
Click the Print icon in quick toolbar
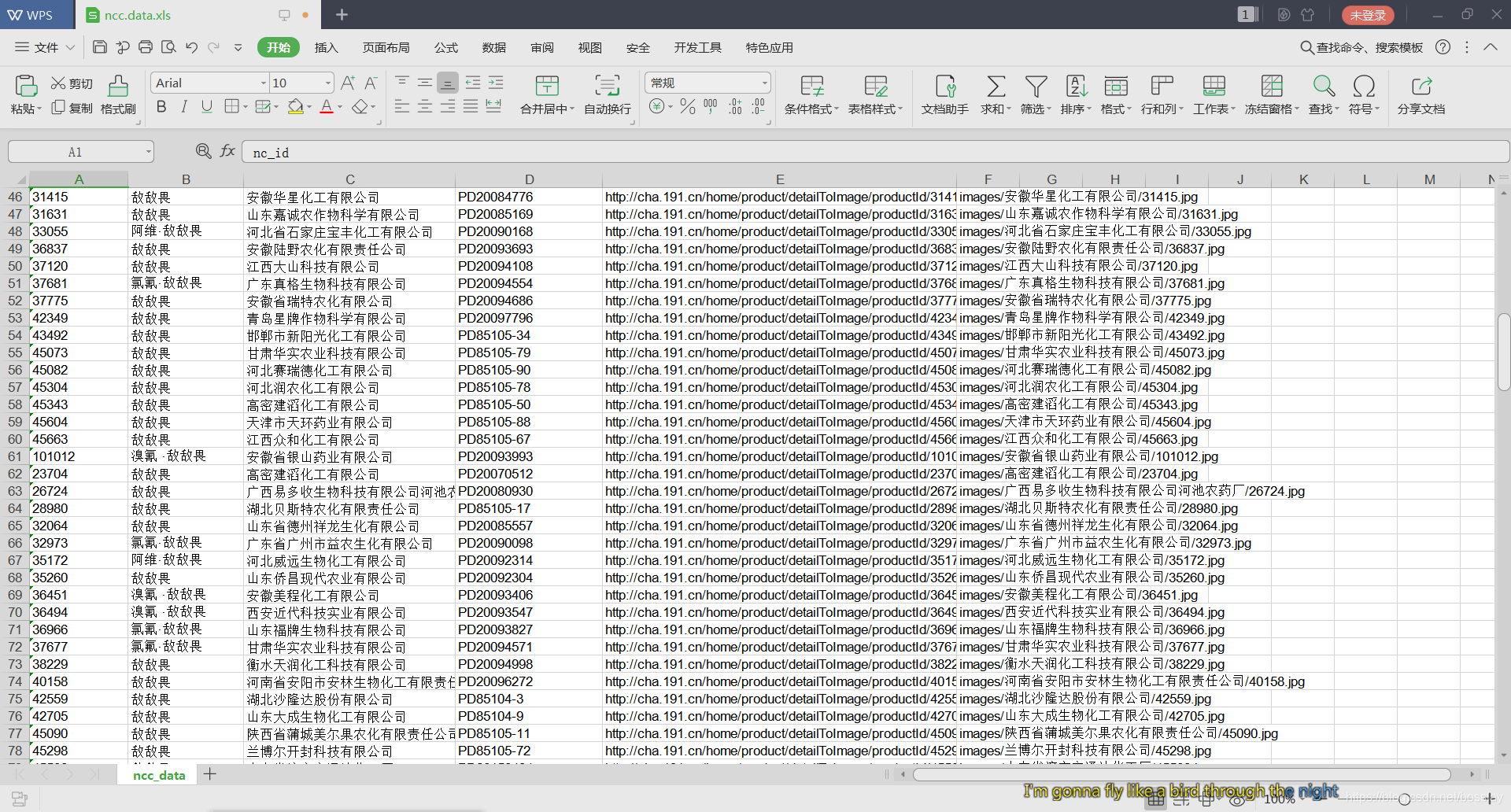(x=146, y=47)
